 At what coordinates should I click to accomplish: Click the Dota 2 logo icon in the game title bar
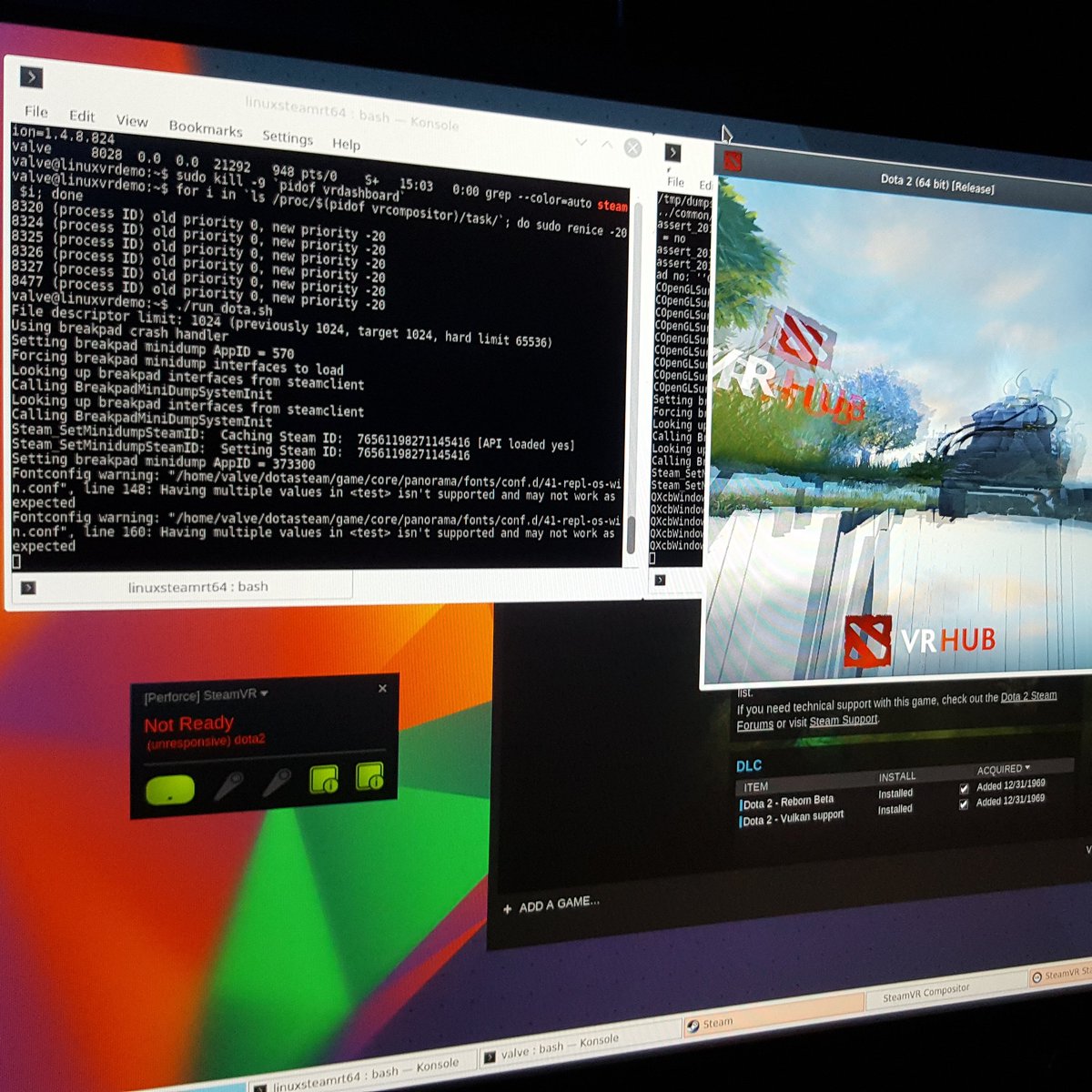click(733, 162)
